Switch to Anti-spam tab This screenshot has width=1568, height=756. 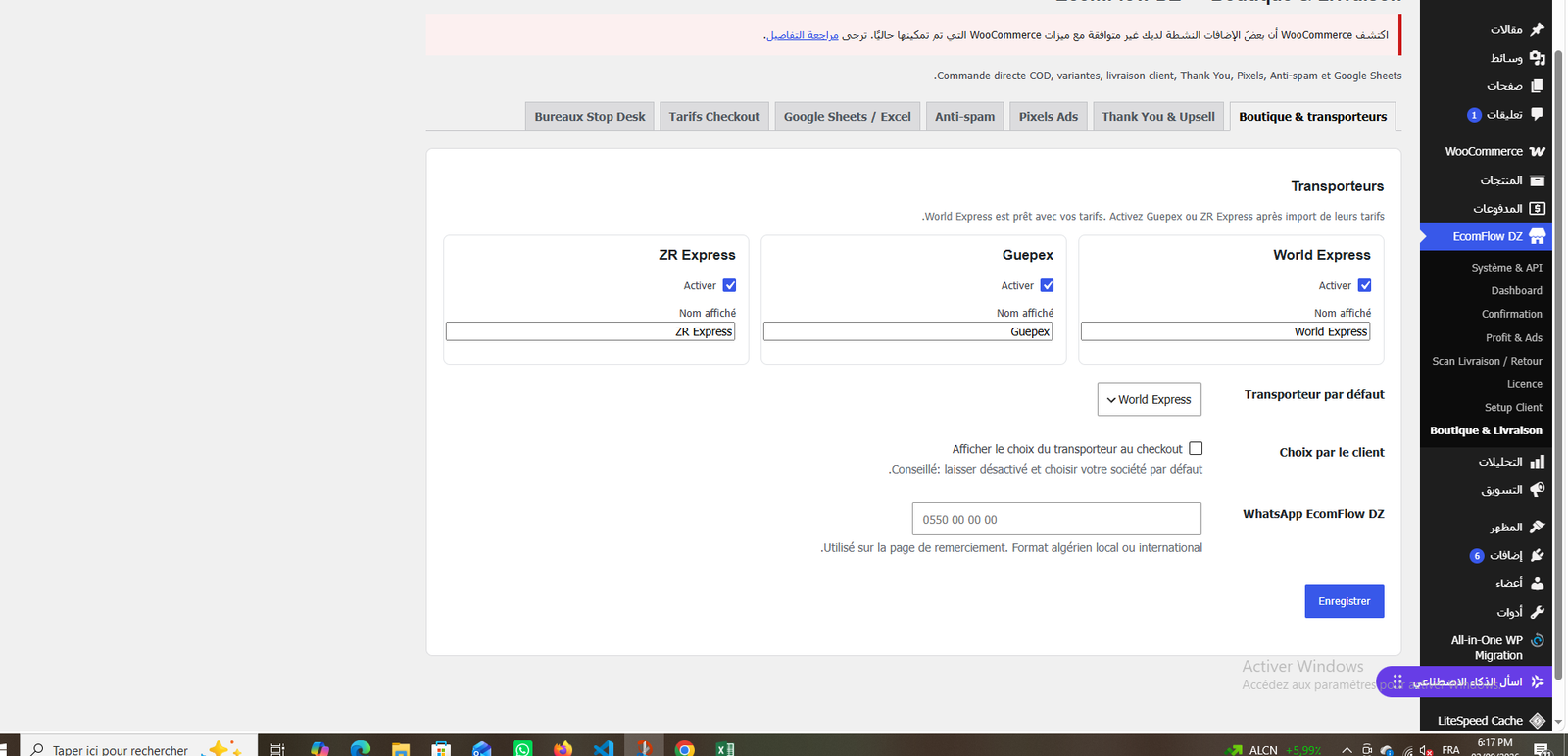965,116
